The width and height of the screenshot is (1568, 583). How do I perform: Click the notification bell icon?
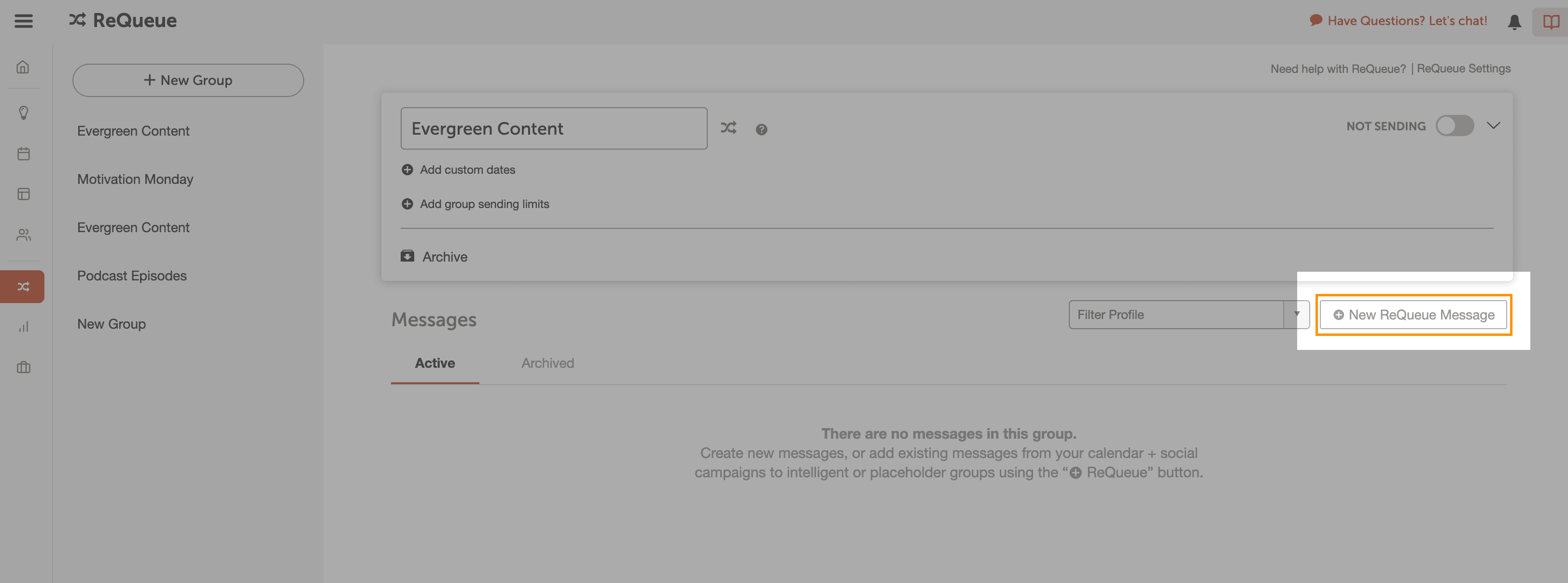coord(1514,22)
